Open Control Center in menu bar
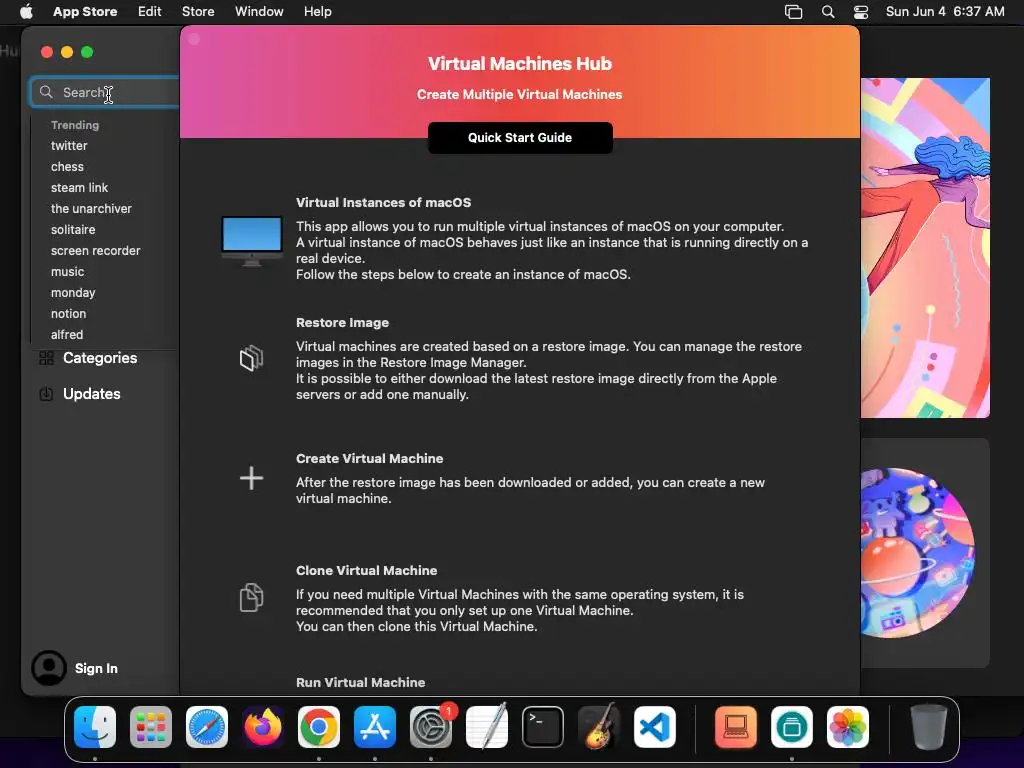1024x768 pixels. pyautogui.click(x=861, y=12)
